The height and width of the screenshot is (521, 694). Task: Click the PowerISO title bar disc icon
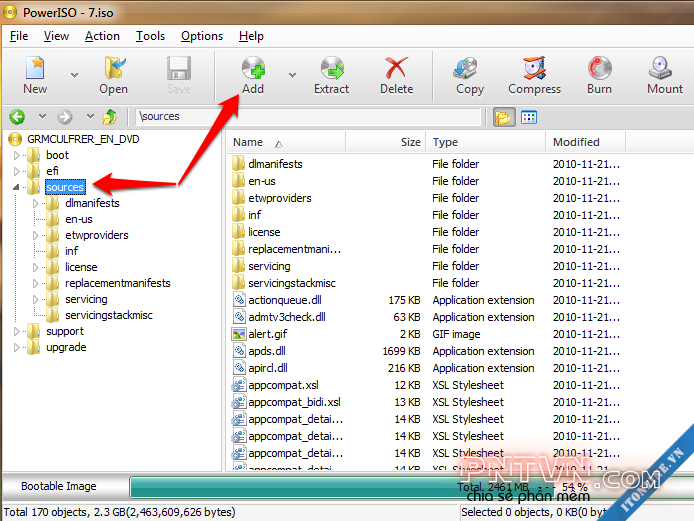pos(10,12)
